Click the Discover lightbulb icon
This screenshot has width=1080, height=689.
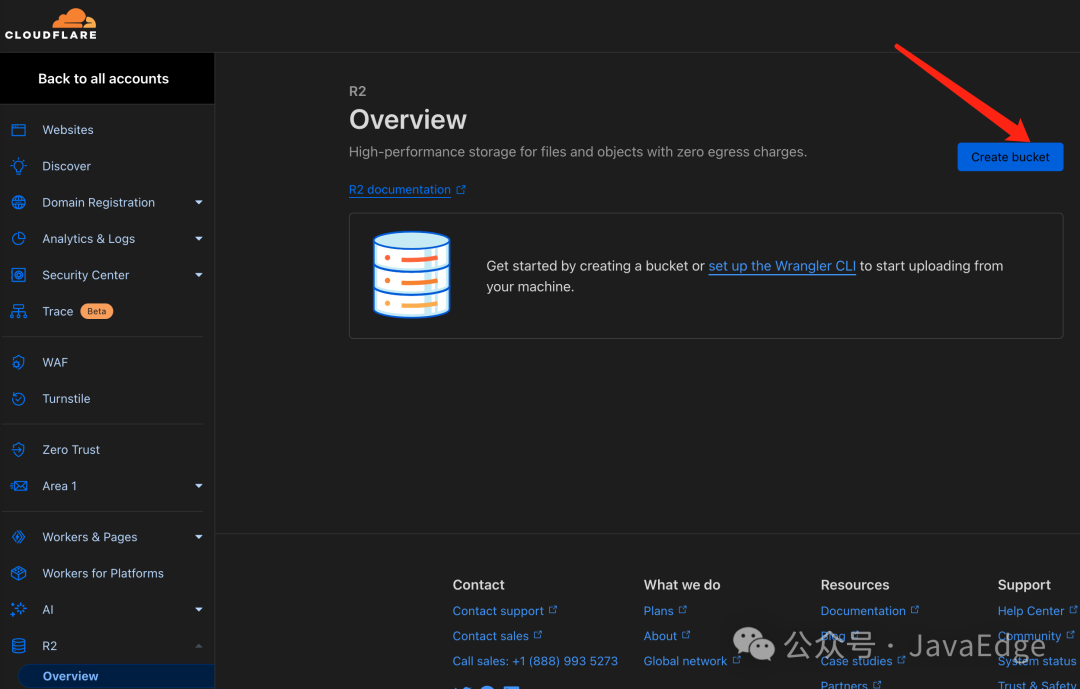click(x=19, y=166)
